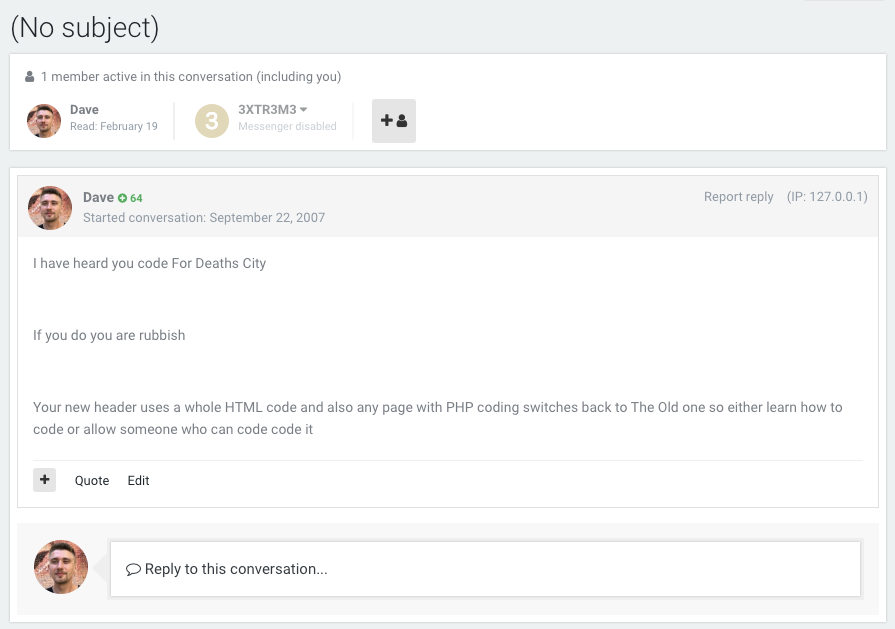This screenshot has height=629, width=895.
Task: Click the September 22, 2007 start date
Action: (x=266, y=217)
